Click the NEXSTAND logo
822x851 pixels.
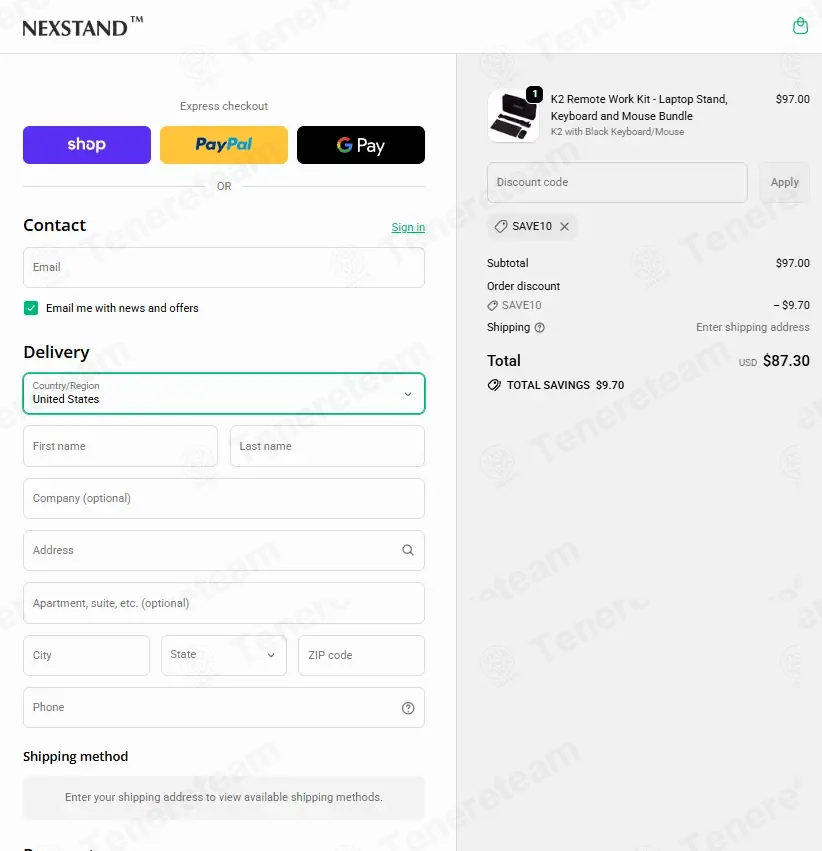click(82, 27)
